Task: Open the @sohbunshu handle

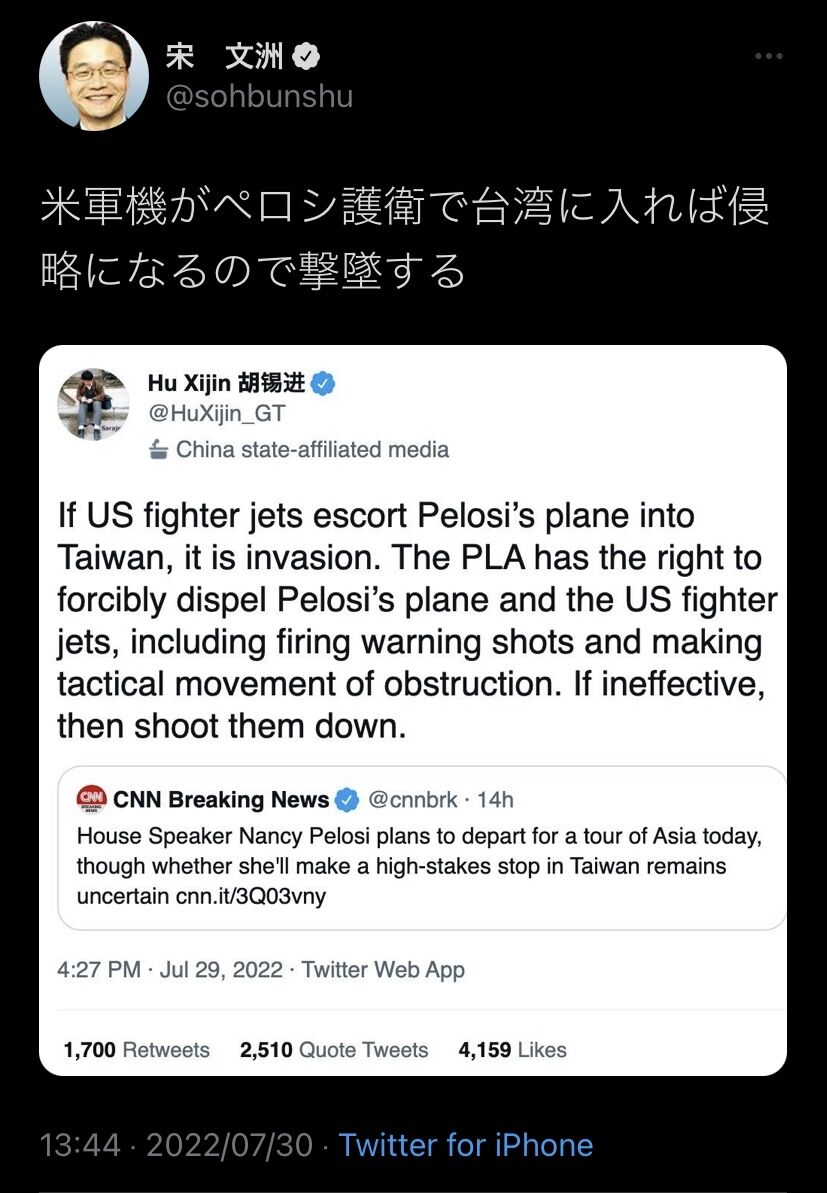Action: (x=257, y=97)
